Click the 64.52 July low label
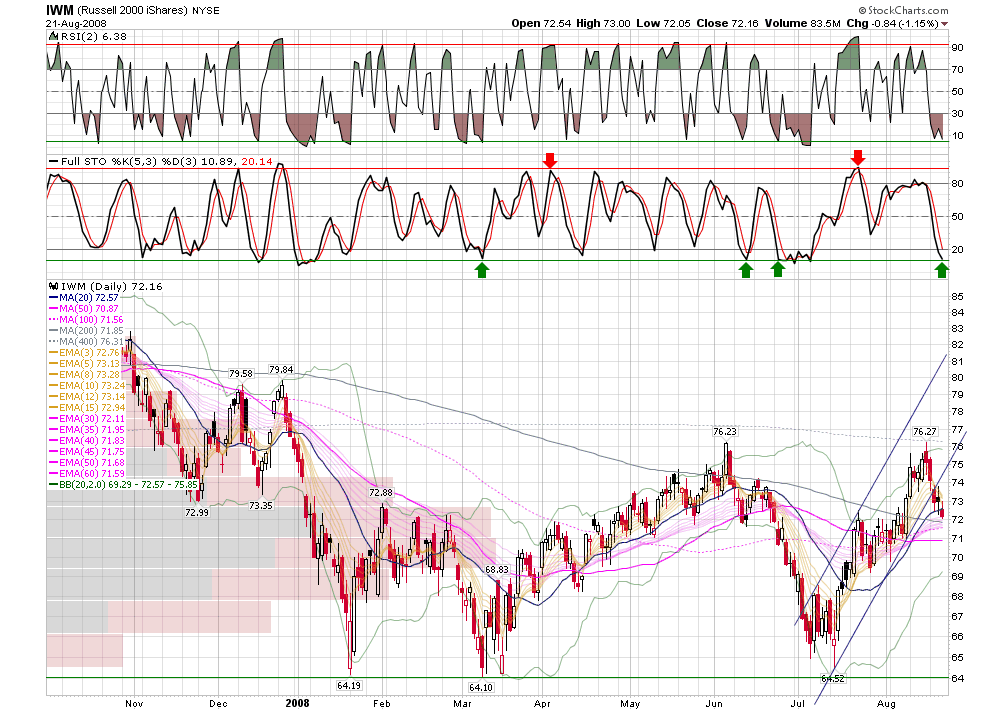 pyautogui.click(x=833, y=679)
